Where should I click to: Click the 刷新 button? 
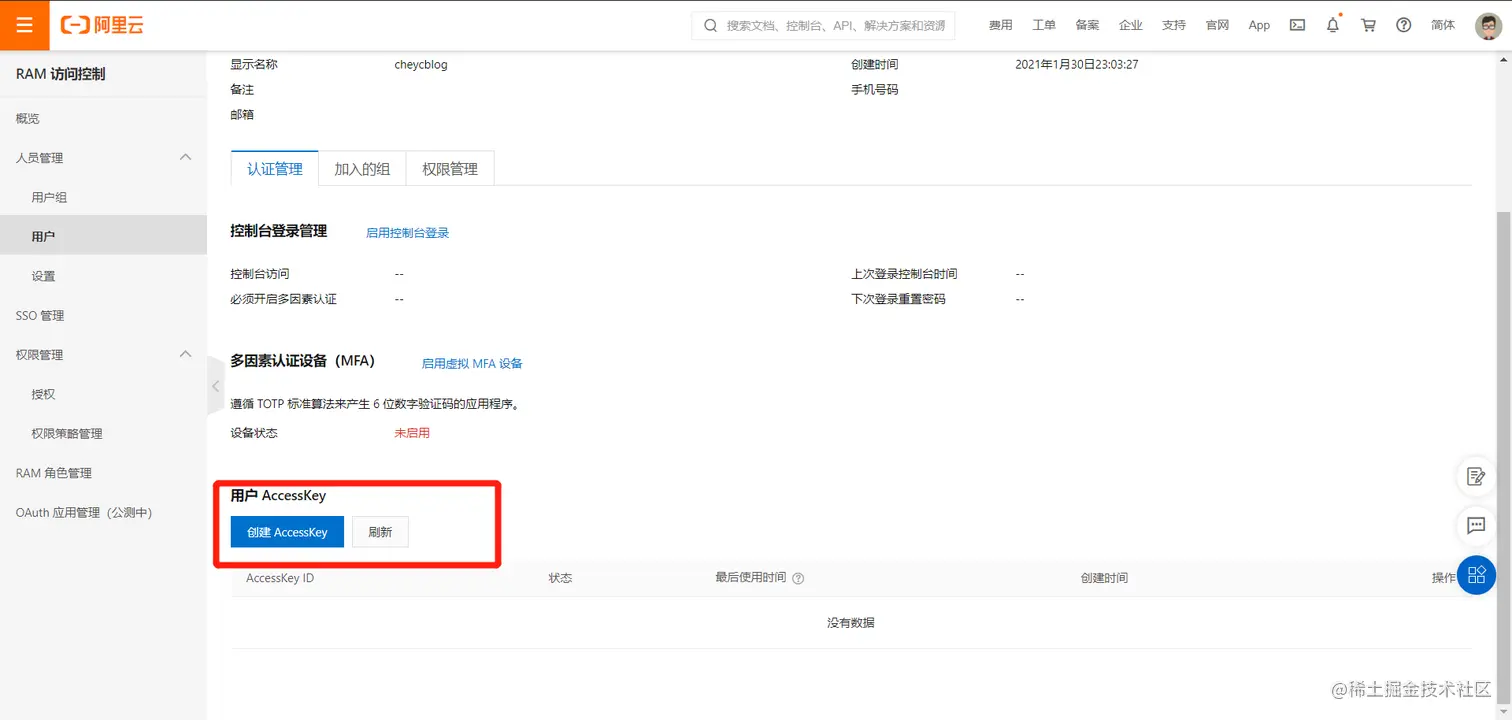click(x=380, y=532)
